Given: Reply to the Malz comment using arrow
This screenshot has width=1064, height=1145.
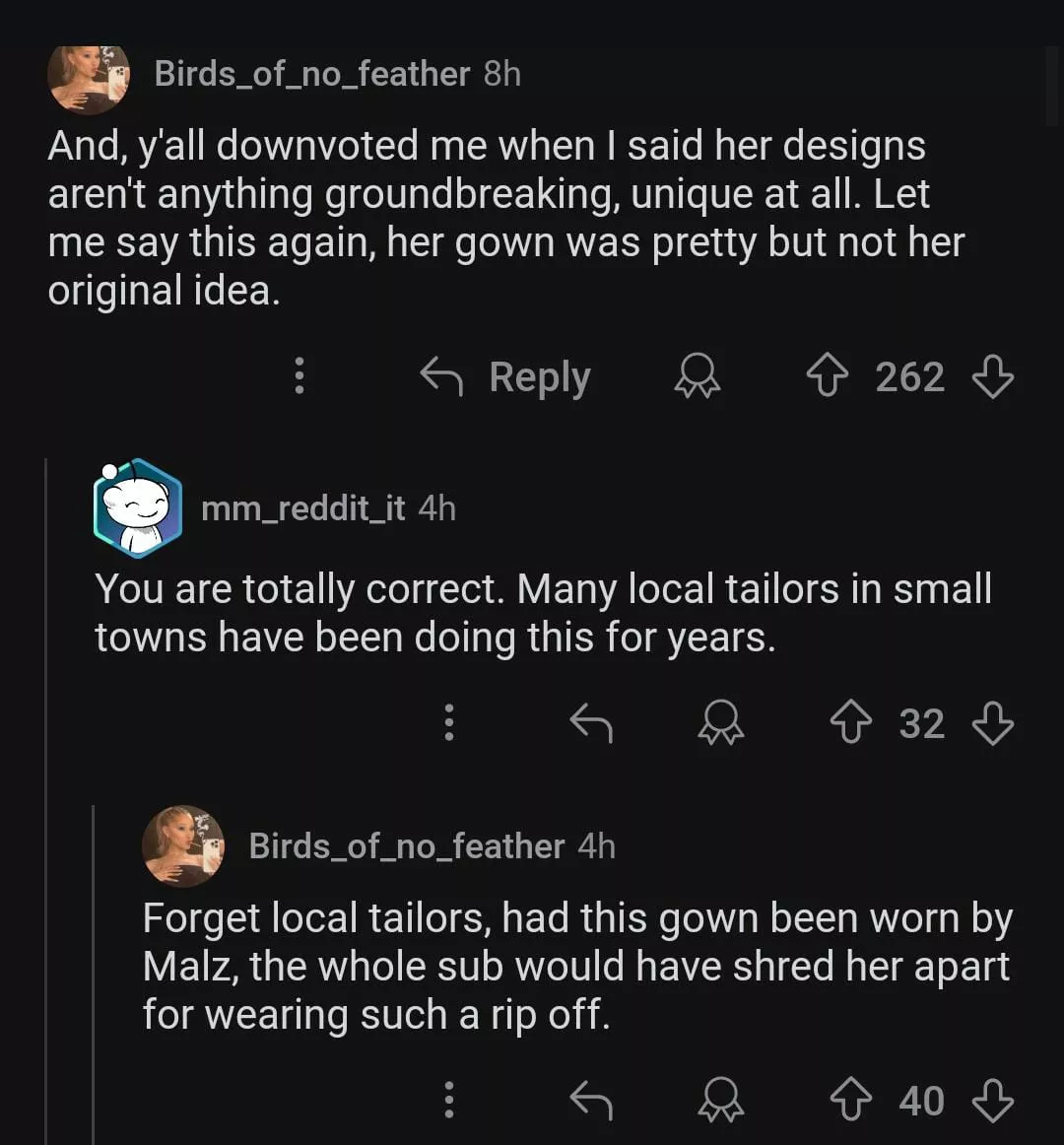Looking at the screenshot, I should click(x=591, y=1101).
